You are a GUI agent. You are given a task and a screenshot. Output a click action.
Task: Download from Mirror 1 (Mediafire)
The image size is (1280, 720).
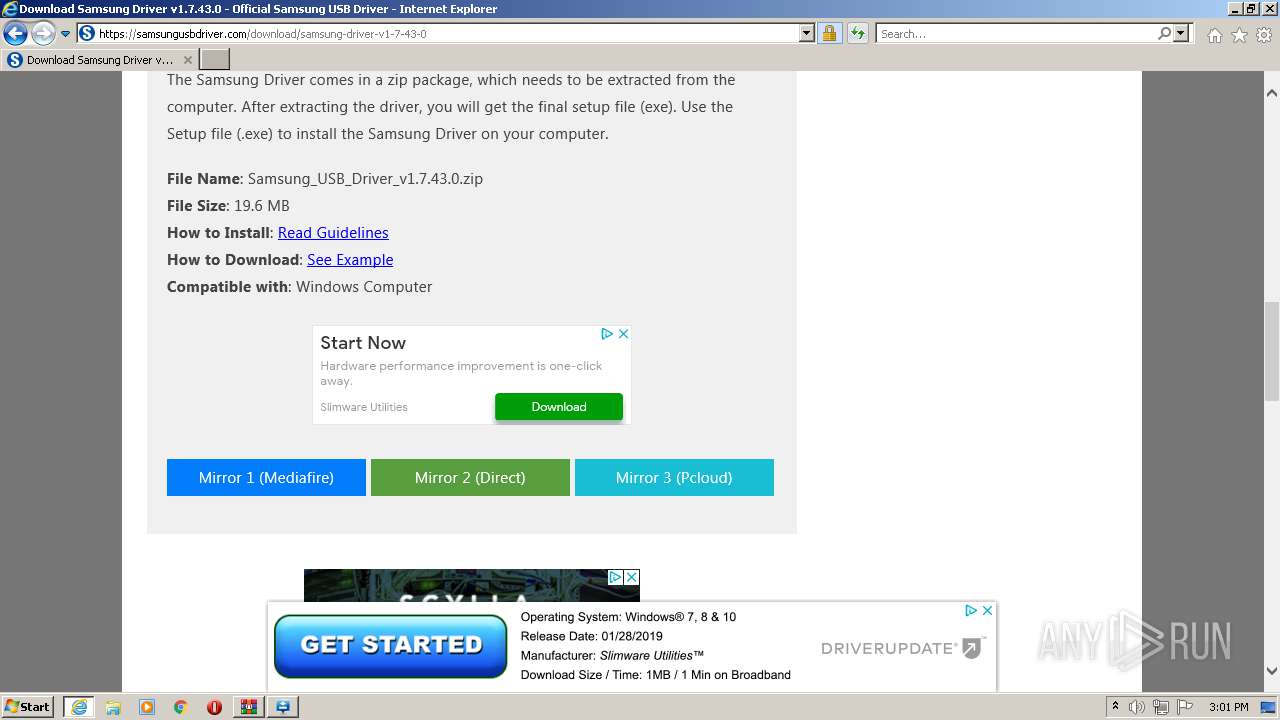(x=266, y=478)
